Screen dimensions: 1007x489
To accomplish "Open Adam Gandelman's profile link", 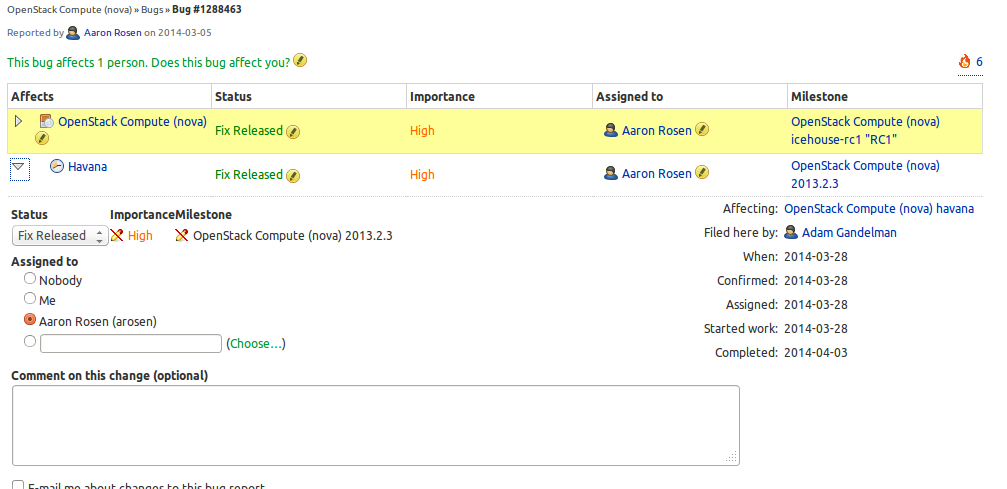I will (x=849, y=232).
